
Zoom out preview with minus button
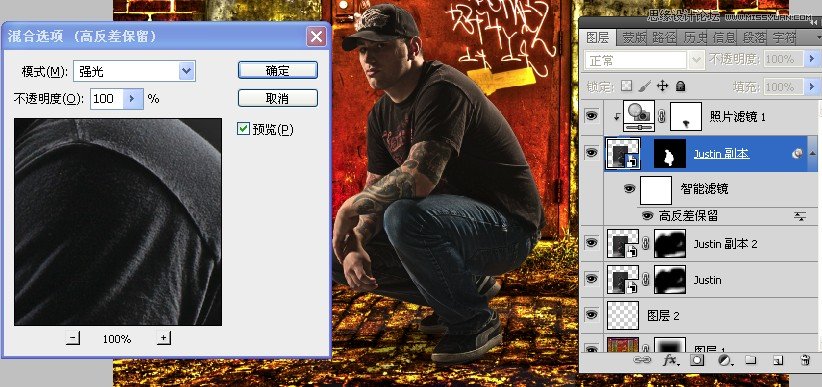pyautogui.click(x=73, y=338)
